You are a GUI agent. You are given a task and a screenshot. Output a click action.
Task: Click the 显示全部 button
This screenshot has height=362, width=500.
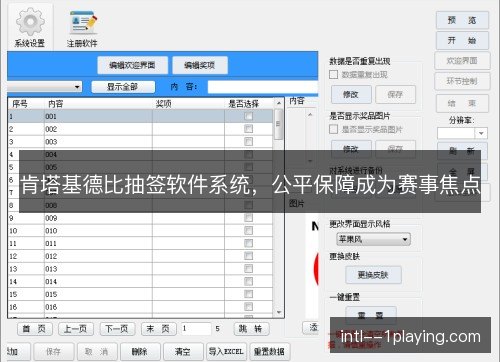(x=123, y=87)
